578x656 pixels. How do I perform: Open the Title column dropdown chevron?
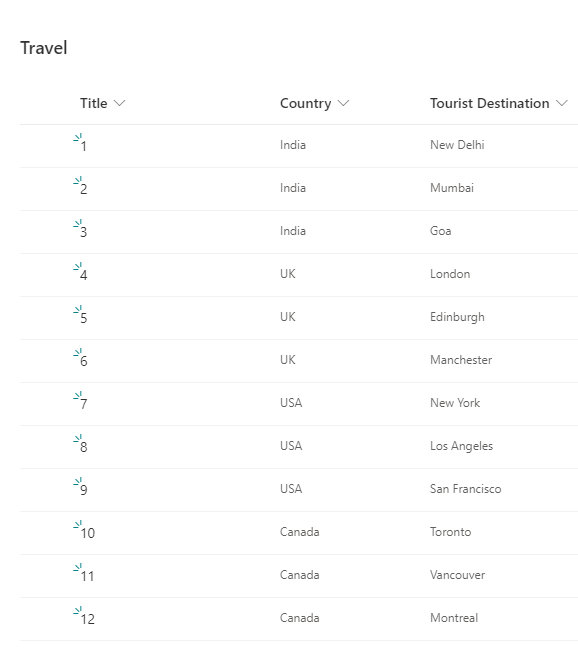point(120,103)
